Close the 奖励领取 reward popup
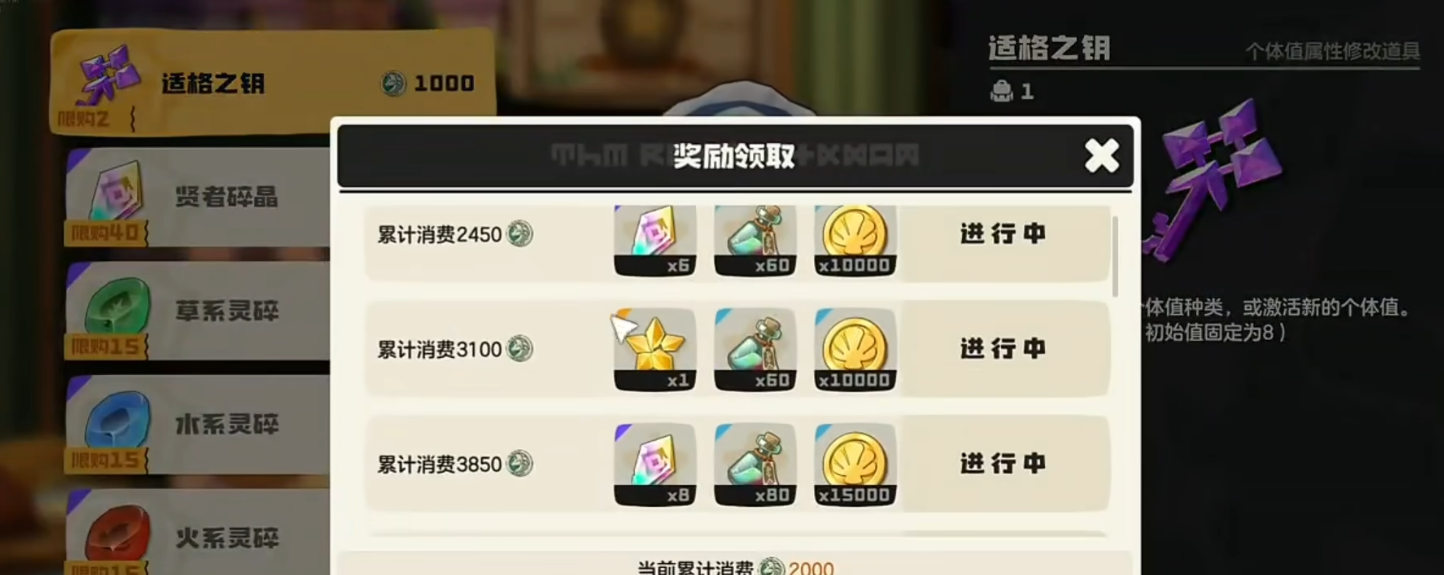The image size is (1444, 575). (x=1101, y=155)
